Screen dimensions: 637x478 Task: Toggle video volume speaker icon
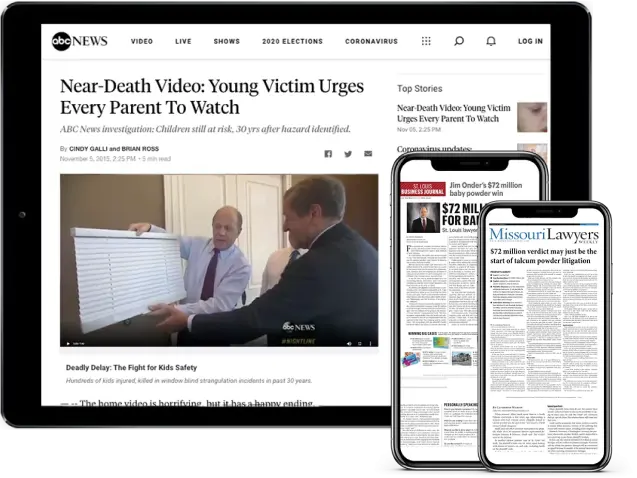349,344
